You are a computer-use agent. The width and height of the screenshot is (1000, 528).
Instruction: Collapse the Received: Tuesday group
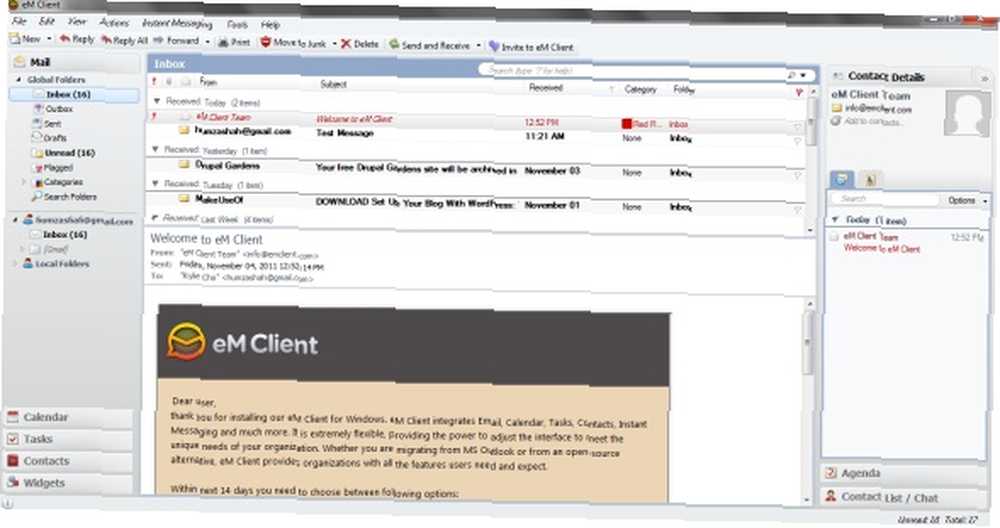(155, 184)
